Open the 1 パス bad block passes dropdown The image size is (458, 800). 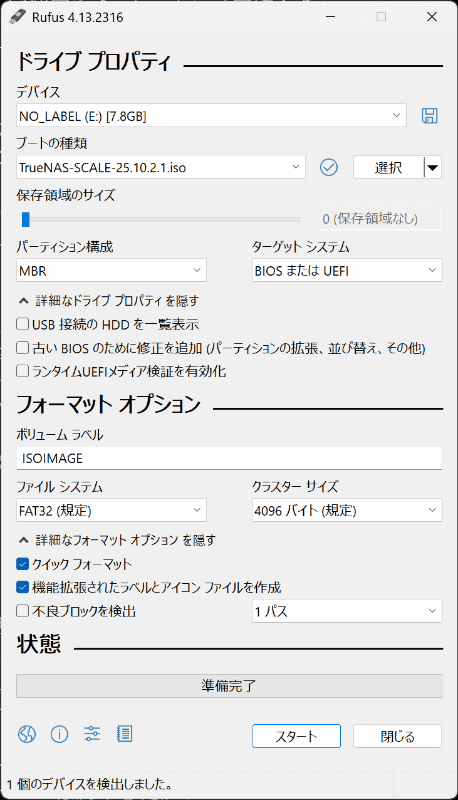pos(347,611)
